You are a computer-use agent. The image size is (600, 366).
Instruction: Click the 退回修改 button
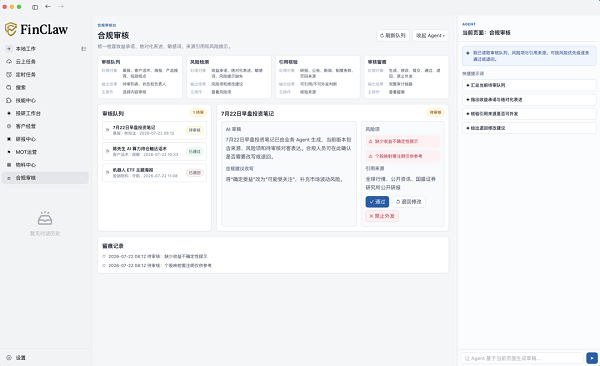pos(408,202)
